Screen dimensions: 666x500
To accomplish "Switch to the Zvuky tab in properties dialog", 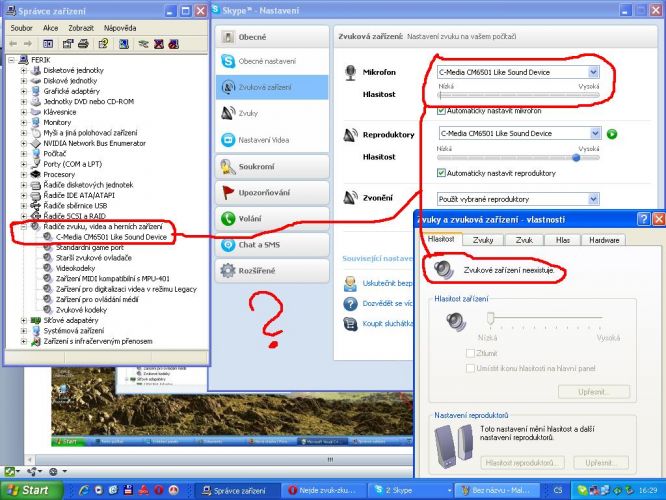I will pyautogui.click(x=483, y=240).
